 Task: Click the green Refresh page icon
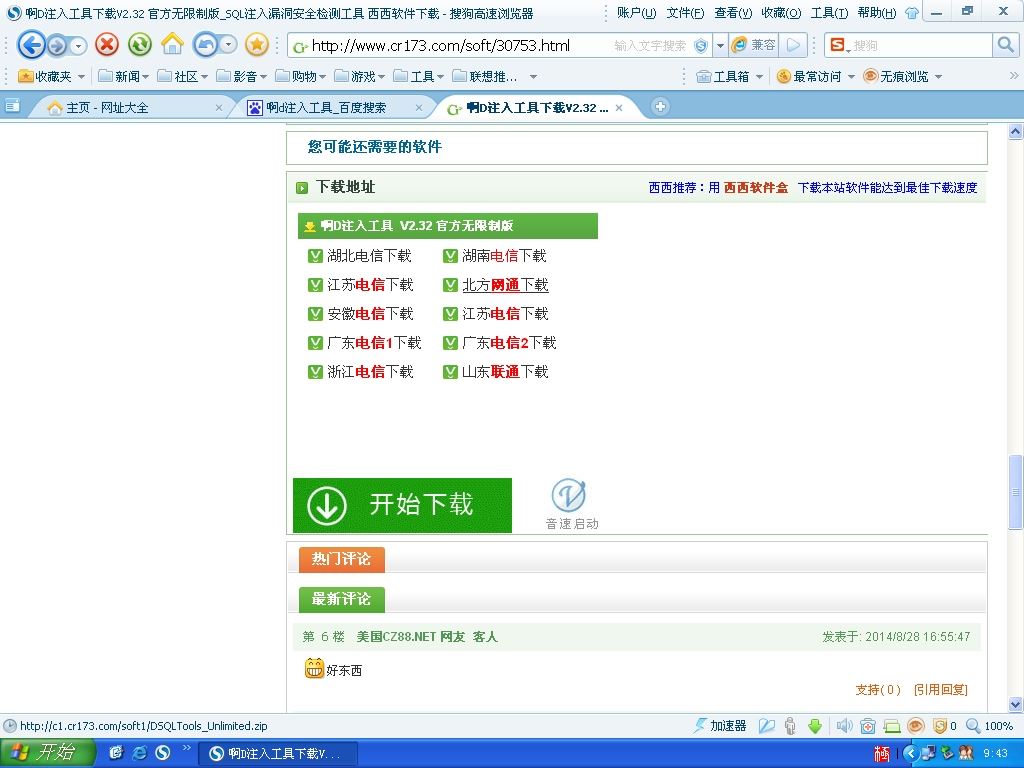point(140,44)
